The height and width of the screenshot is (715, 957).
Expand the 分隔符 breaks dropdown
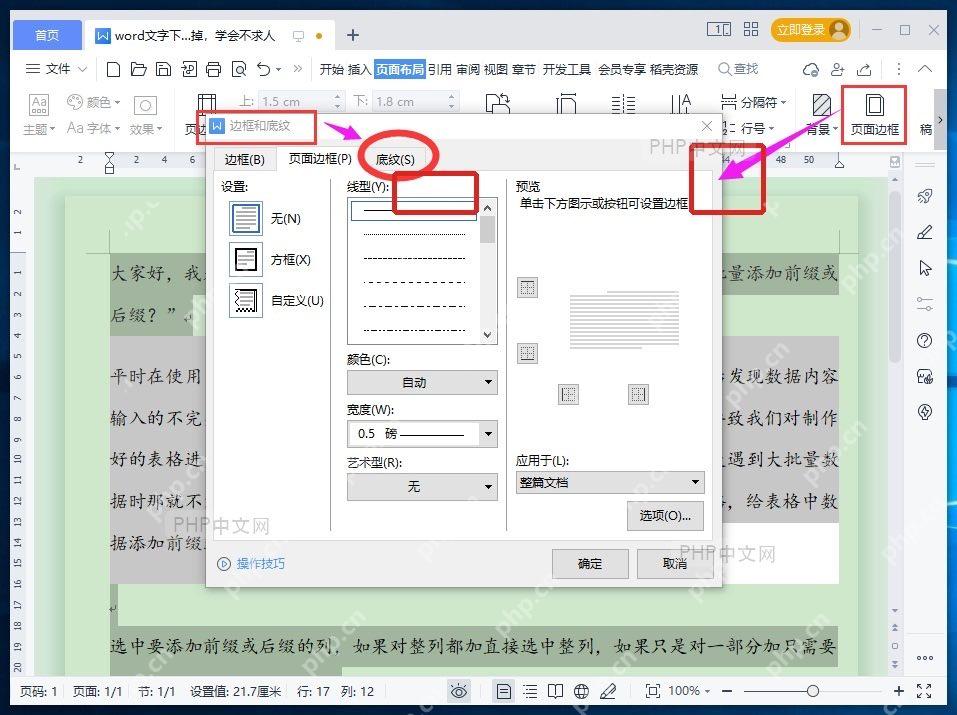(754, 102)
